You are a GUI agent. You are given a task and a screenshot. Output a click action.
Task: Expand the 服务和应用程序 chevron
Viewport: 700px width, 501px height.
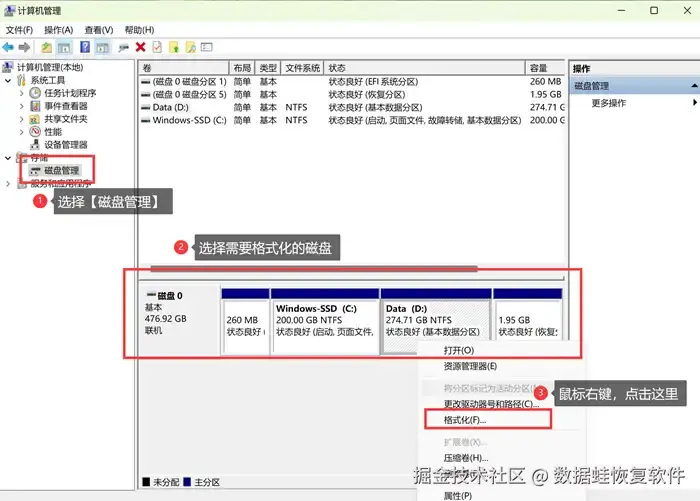coord(8,184)
